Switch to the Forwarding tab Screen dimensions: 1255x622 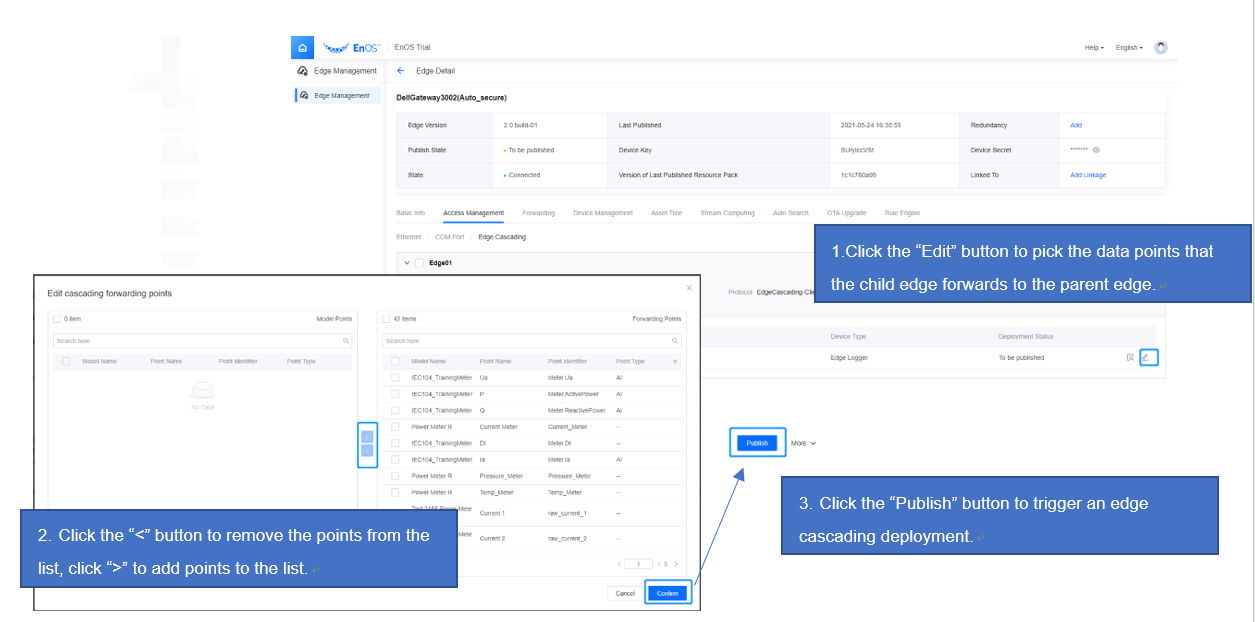(x=538, y=213)
